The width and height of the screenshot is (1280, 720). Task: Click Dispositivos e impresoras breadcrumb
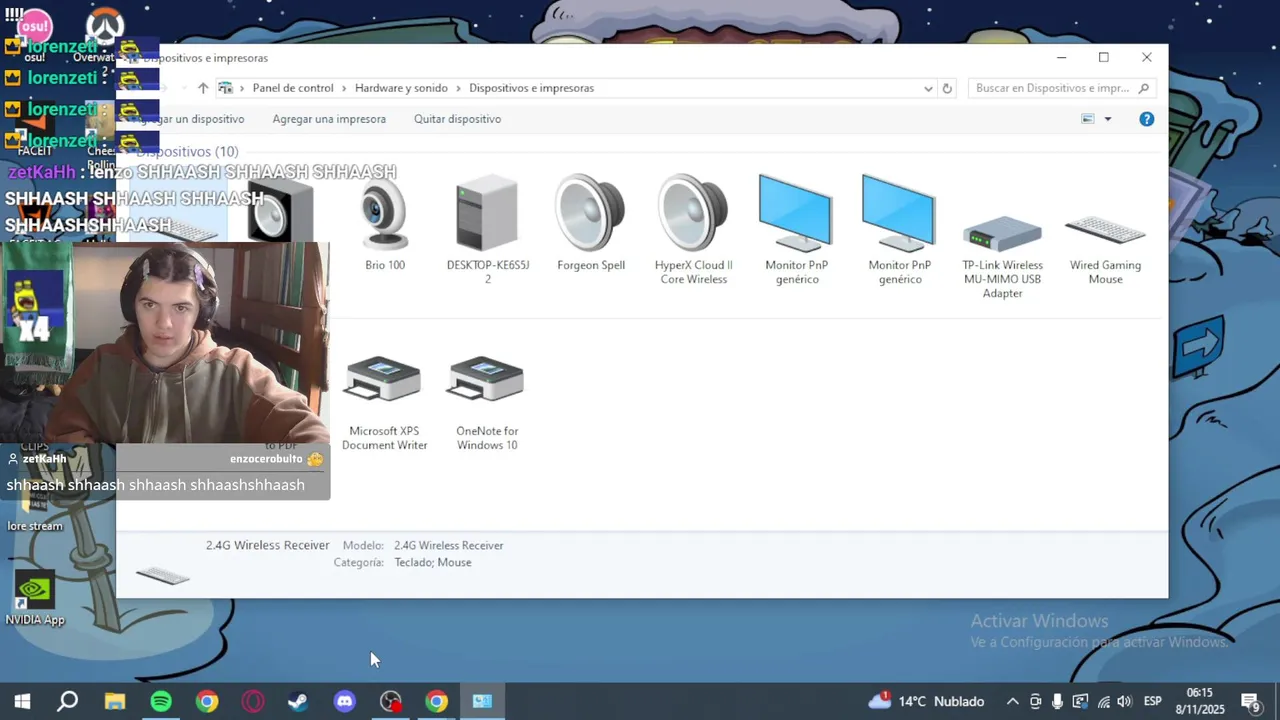tap(531, 88)
